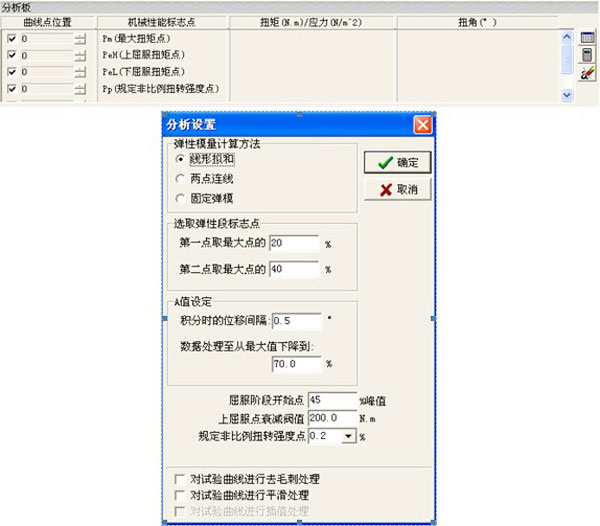Uncheck the Pm (最大扭矩点) row checkbox
This screenshot has width=600, height=526.
point(11,39)
